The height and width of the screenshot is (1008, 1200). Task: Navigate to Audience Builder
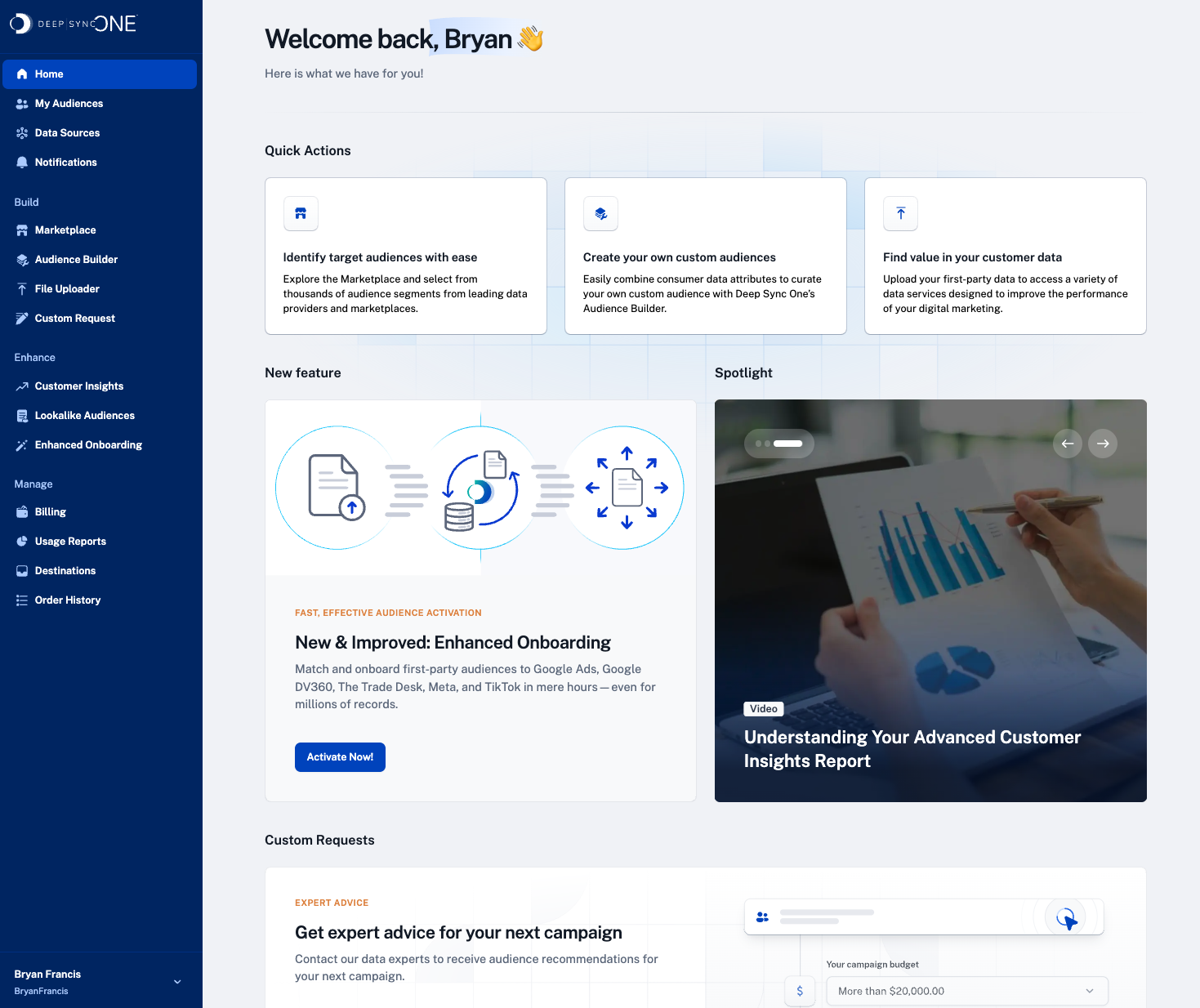[x=76, y=260]
